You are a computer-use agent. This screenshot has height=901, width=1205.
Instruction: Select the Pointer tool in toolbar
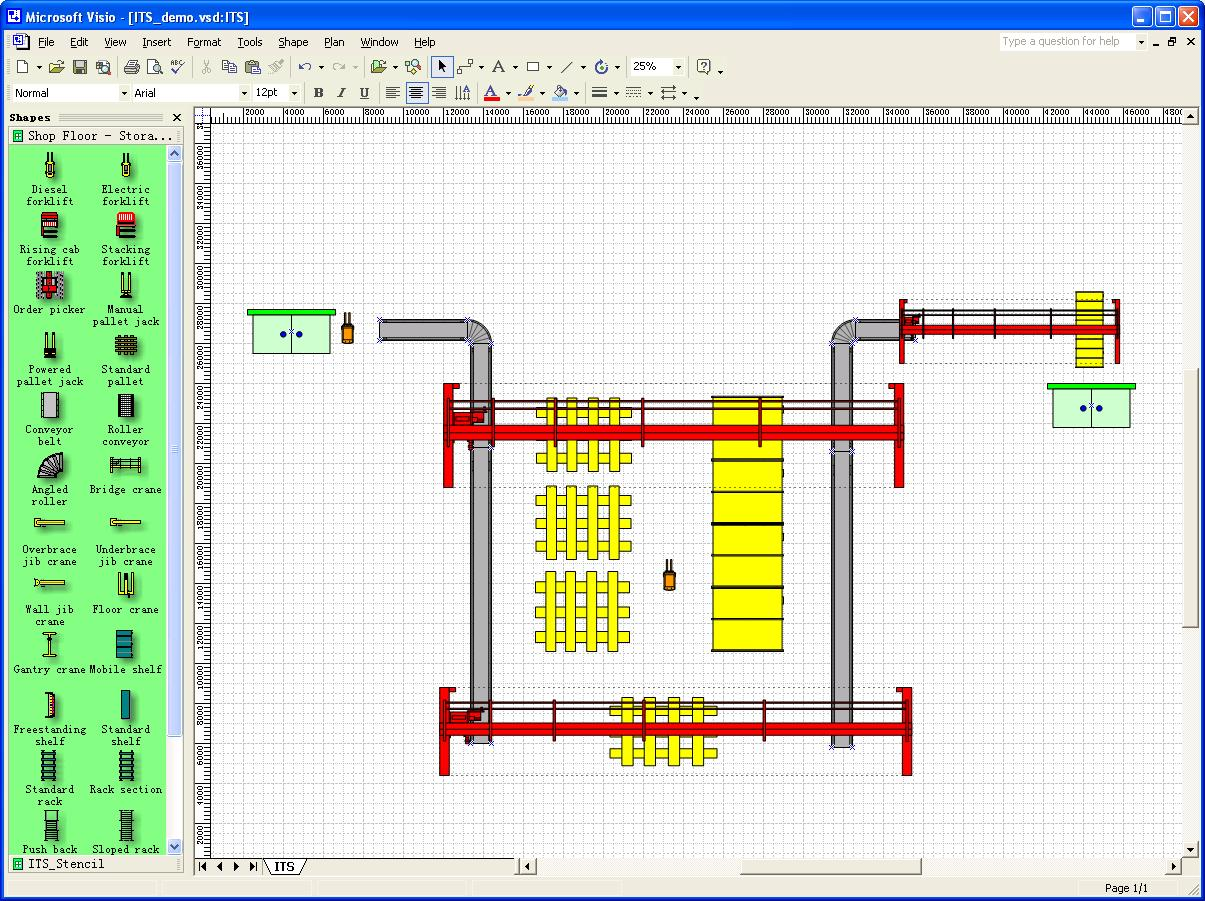(442, 67)
